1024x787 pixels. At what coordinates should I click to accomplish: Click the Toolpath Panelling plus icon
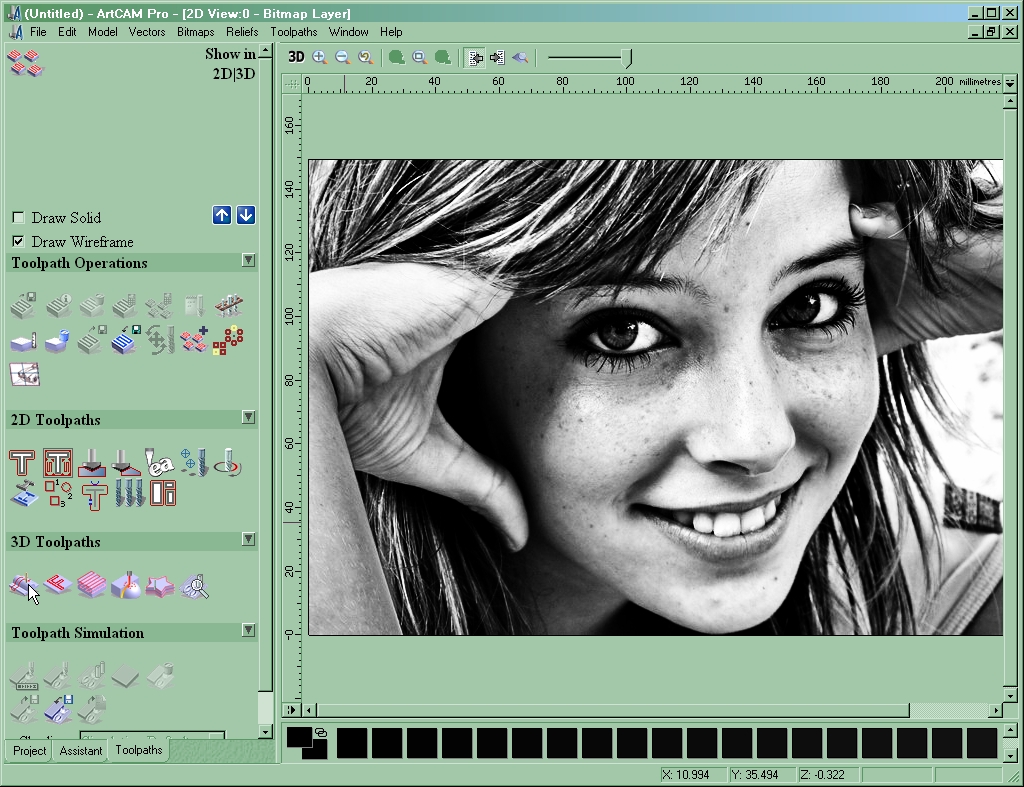point(194,340)
